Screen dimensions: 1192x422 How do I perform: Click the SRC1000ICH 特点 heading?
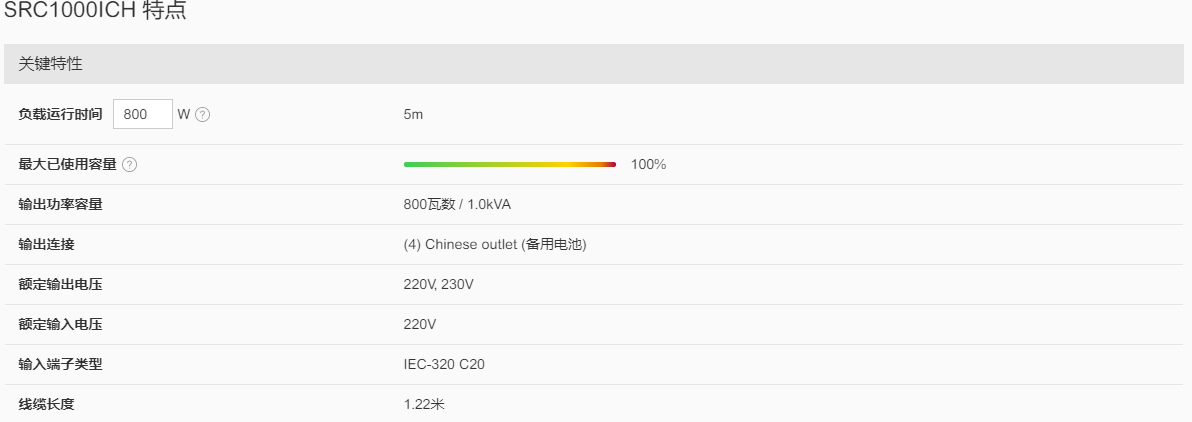coord(95,11)
